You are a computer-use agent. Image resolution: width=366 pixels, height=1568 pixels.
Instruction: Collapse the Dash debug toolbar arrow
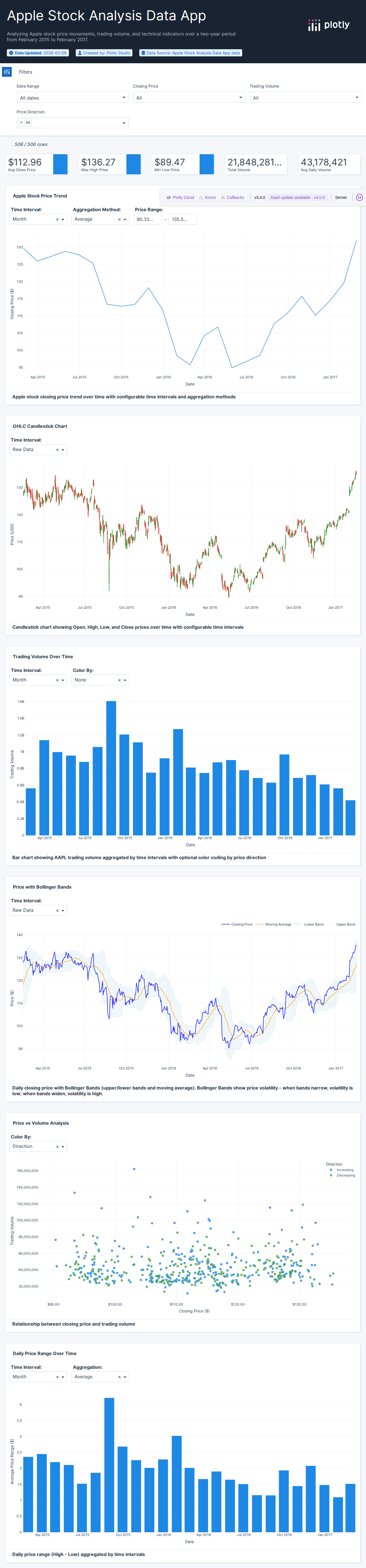(x=359, y=197)
